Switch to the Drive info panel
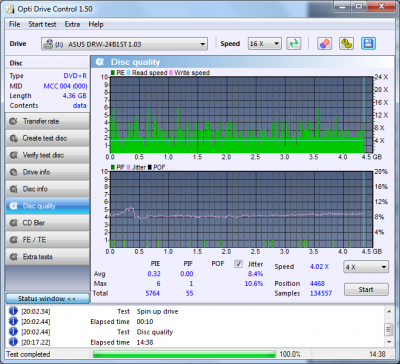This screenshot has width=400, height=364. (47, 172)
